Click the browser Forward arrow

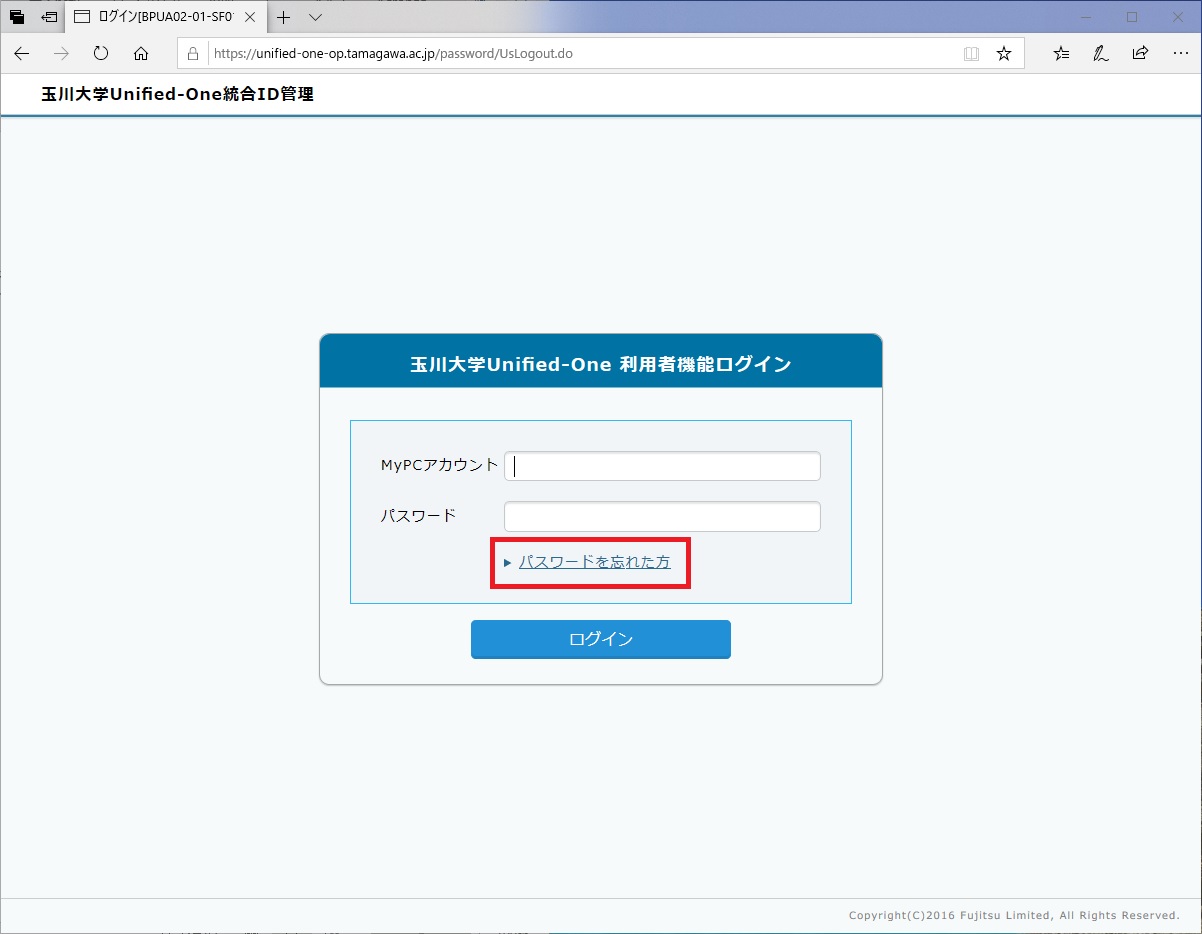(61, 54)
